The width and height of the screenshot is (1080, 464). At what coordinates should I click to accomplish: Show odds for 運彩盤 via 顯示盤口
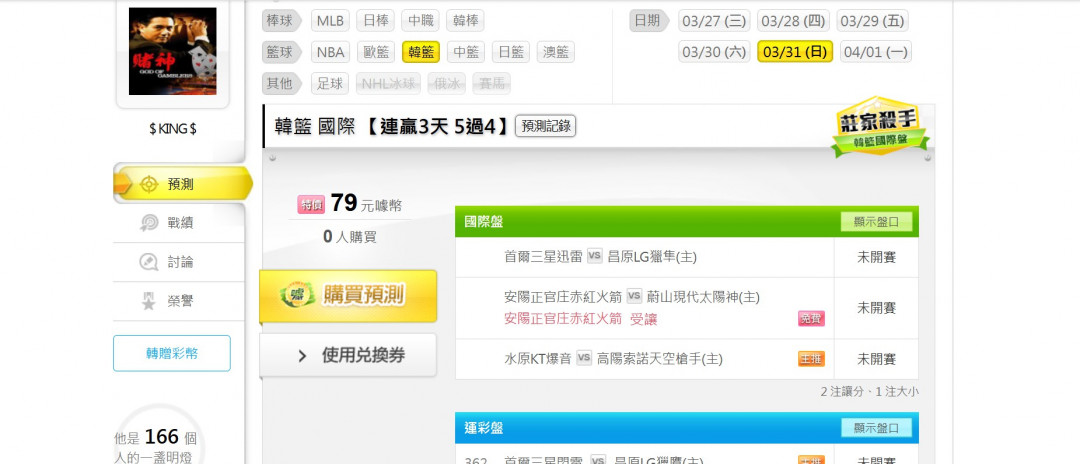pos(876,428)
